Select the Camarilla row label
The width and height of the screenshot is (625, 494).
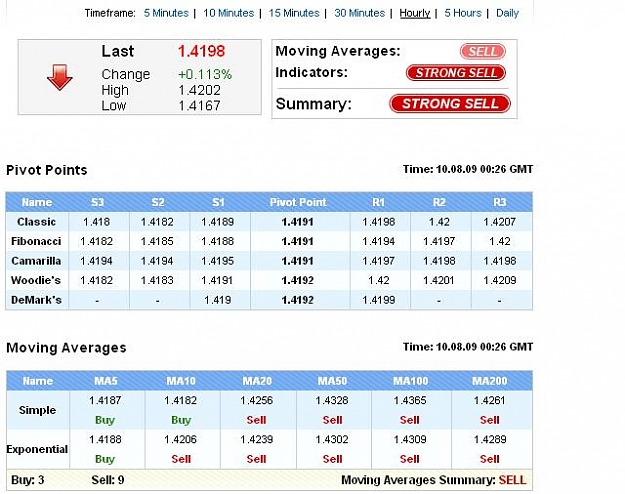[36, 261]
